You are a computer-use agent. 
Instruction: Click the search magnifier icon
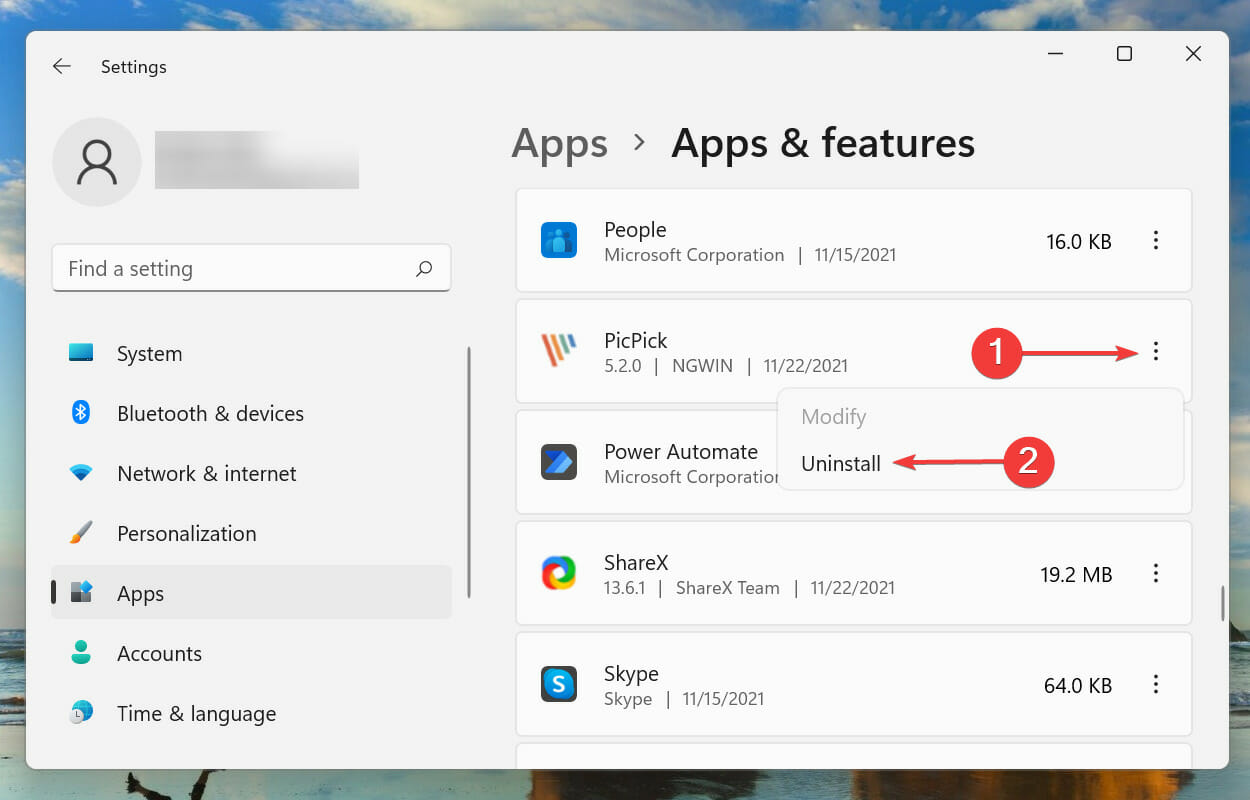click(424, 268)
